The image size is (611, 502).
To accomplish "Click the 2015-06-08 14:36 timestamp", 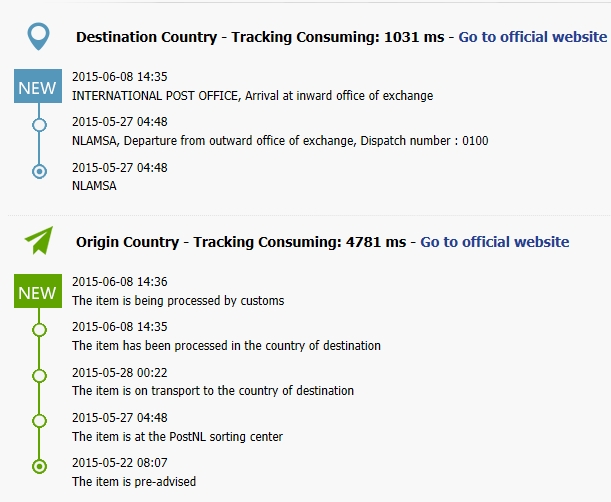I will coord(120,281).
